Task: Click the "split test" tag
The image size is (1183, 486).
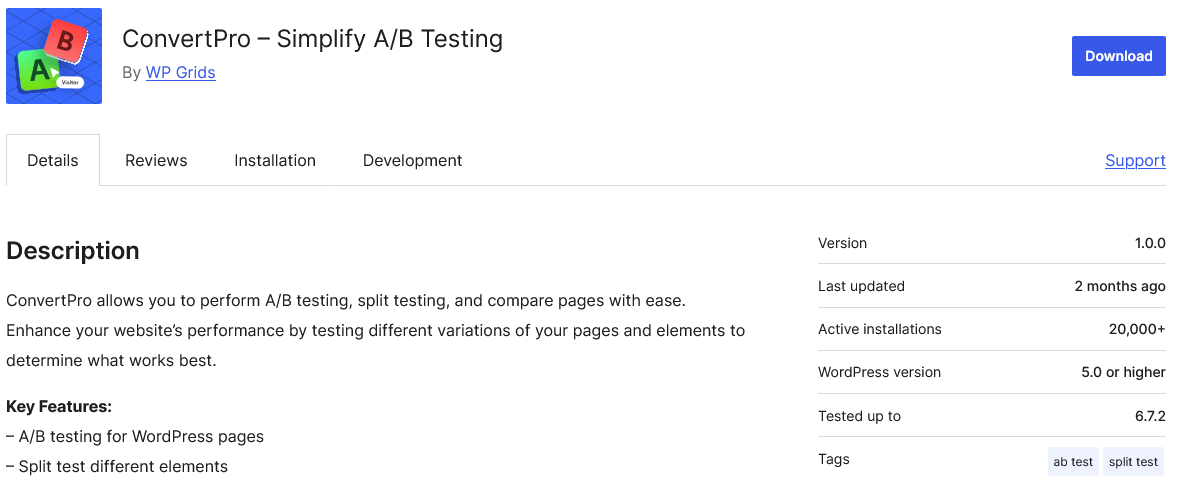Action: coord(1133,462)
